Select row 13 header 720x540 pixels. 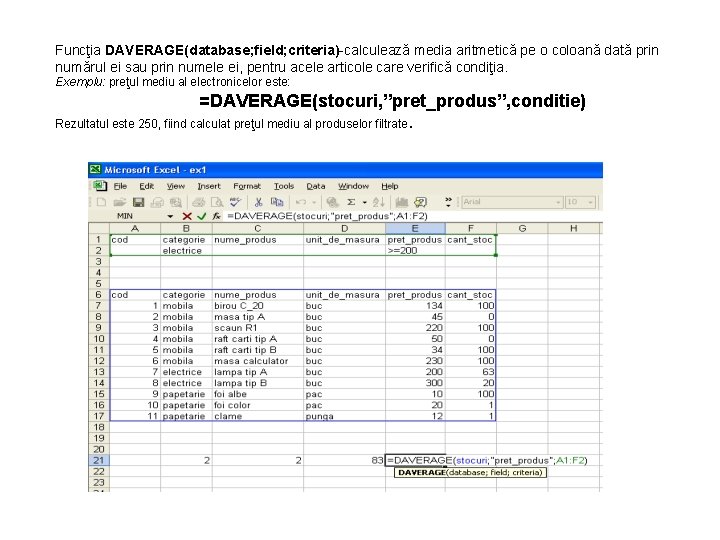[x=99, y=371]
